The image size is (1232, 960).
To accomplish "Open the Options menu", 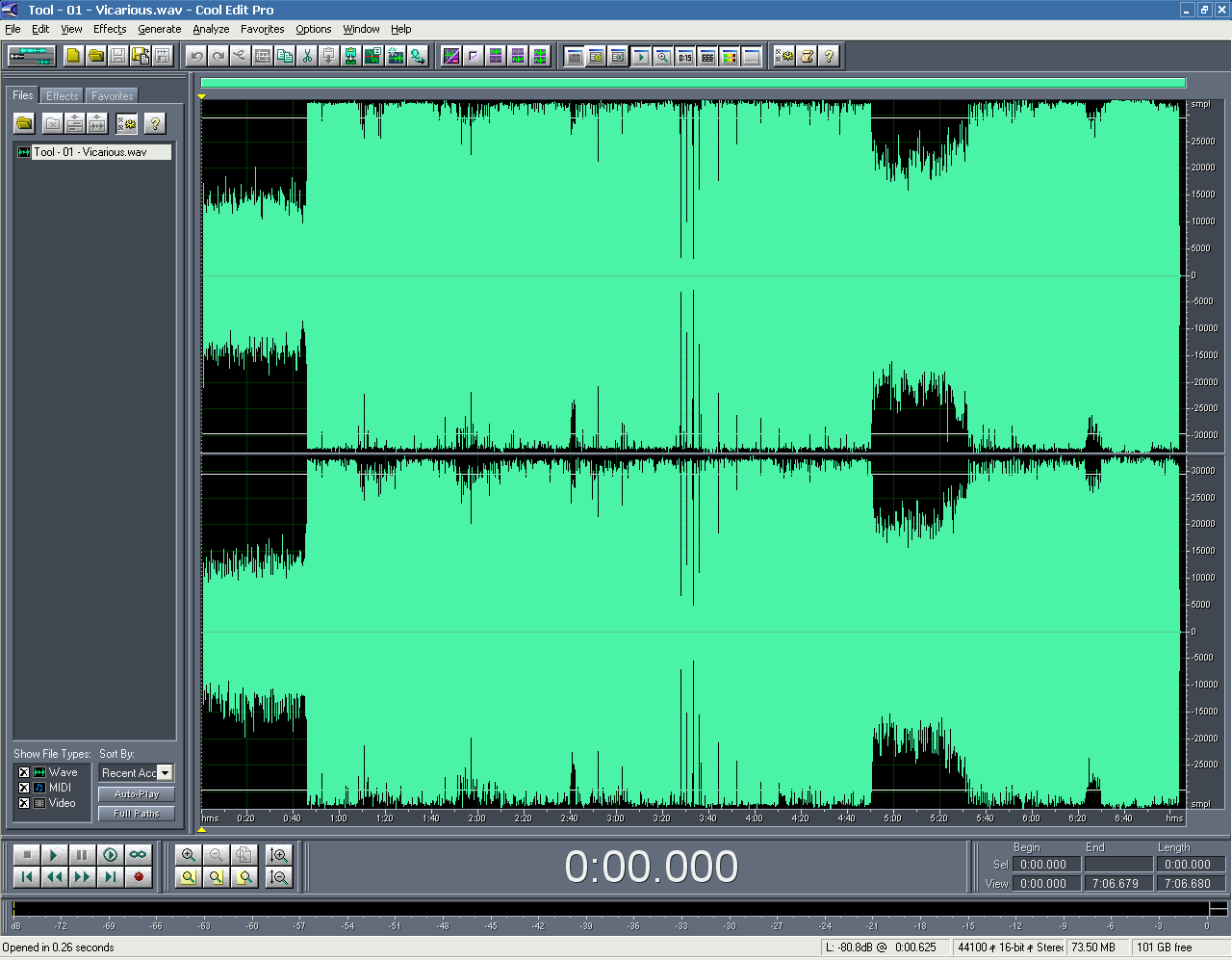I will tap(314, 29).
